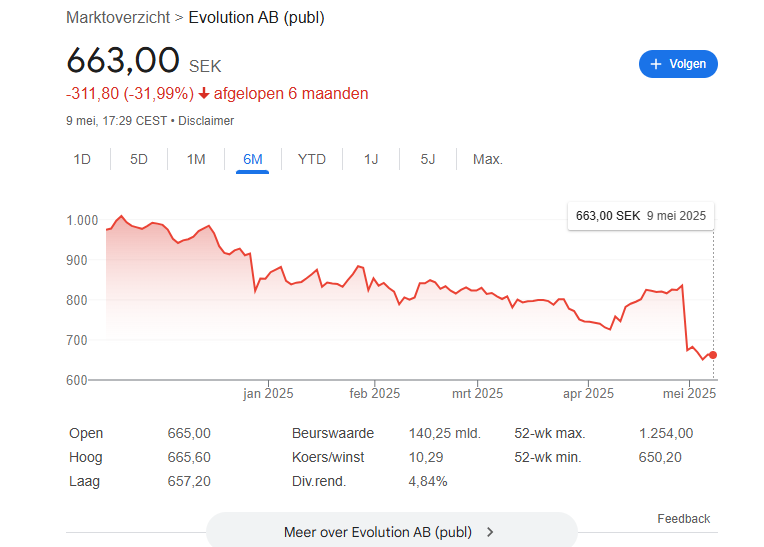764x547 pixels.
Task: Click the 663,00 SEK 9 mei 2025 tooltip
Action: click(x=641, y=216)
